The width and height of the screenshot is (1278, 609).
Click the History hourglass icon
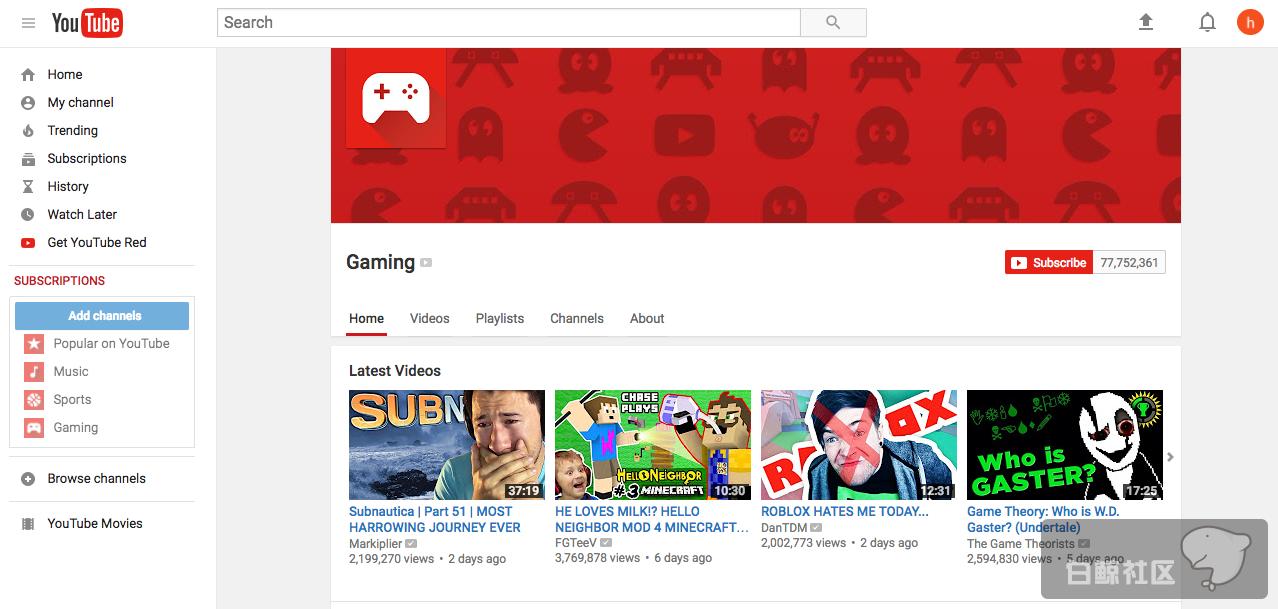pyautogui.click(x=28, y=186)
